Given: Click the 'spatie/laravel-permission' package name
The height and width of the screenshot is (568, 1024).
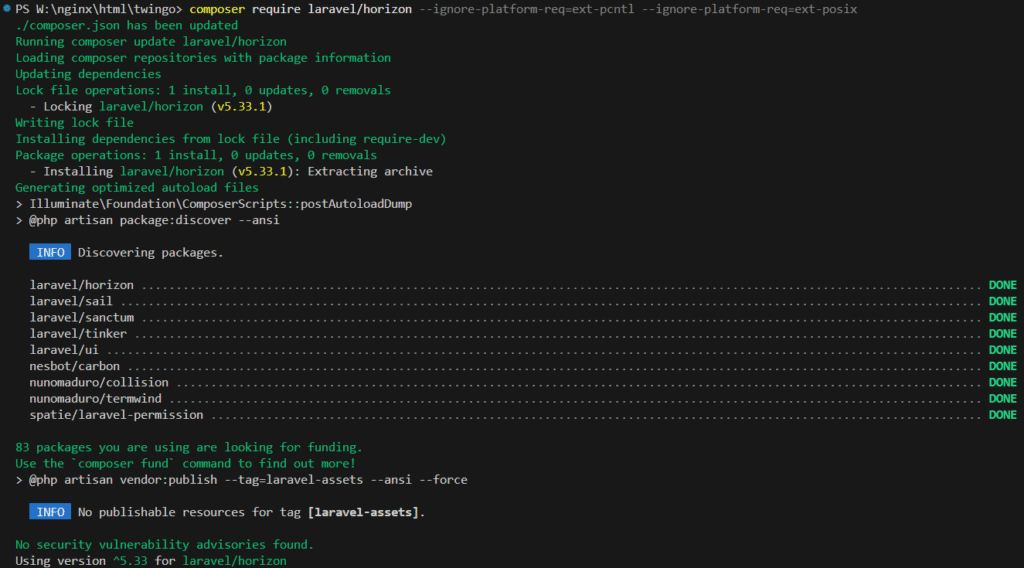Looking at the screenshot, I should tap(116, 415).
